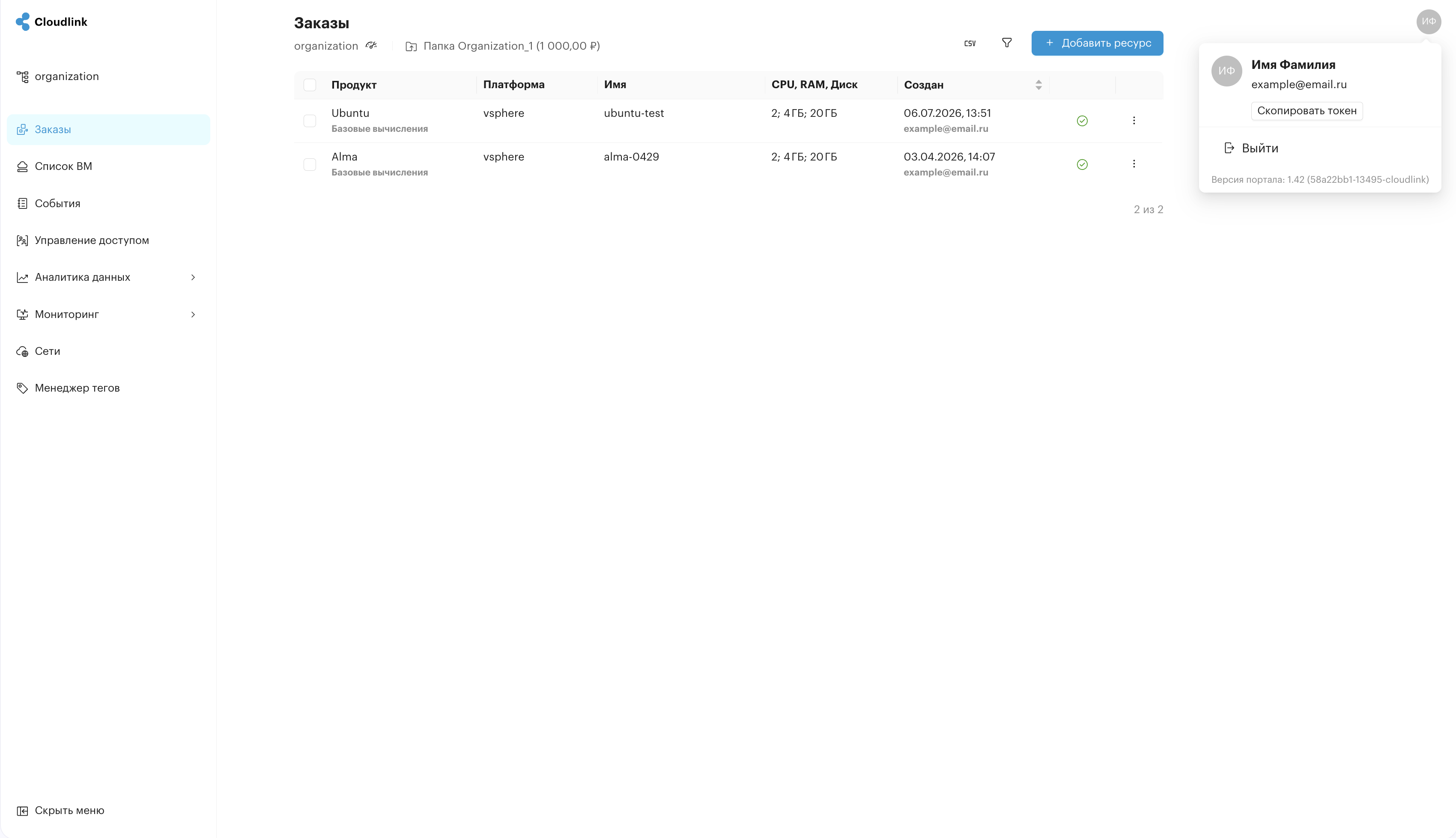
Task: Click the Cloudlink logo
Action: [x=51, y=22]
